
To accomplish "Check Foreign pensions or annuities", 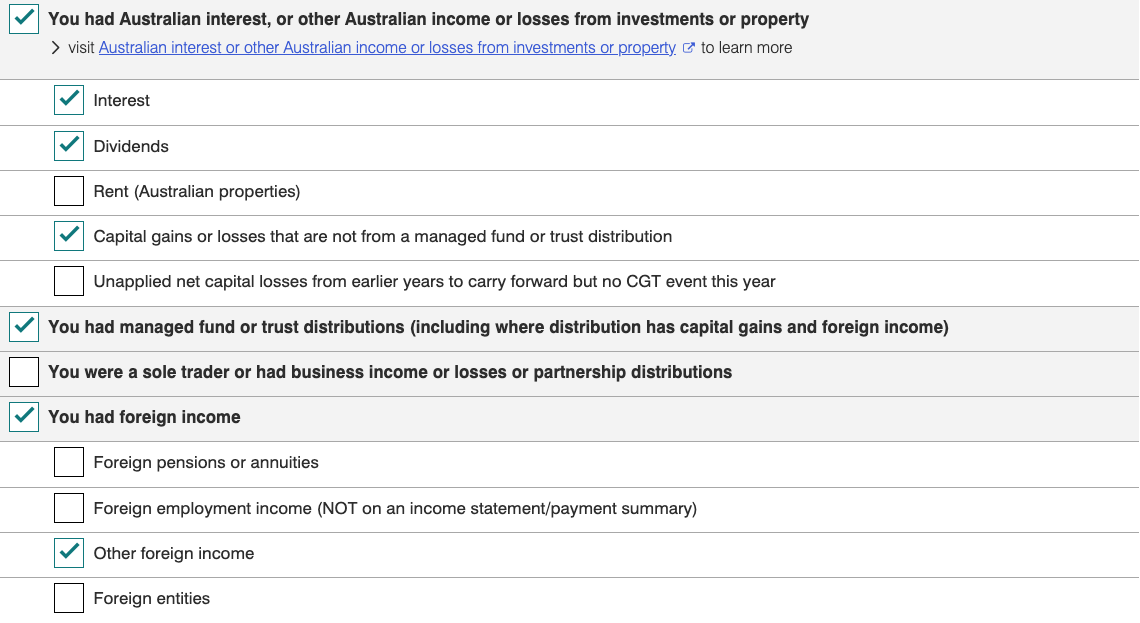I will pos(69,462).
